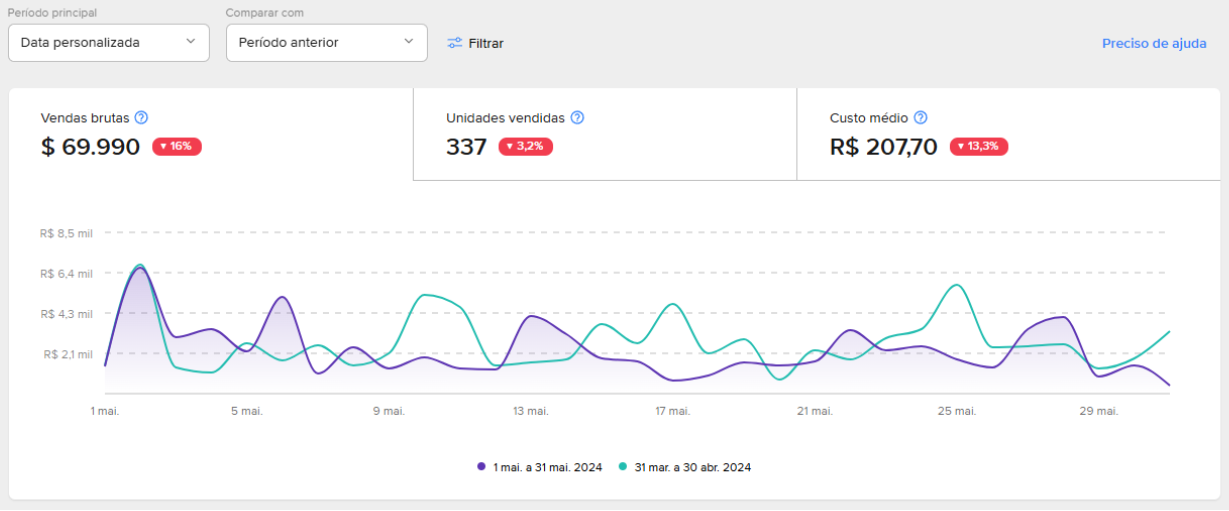Click the 1 mai. date label
This screenshot has height=511, width=1229.
coord(105,411)
